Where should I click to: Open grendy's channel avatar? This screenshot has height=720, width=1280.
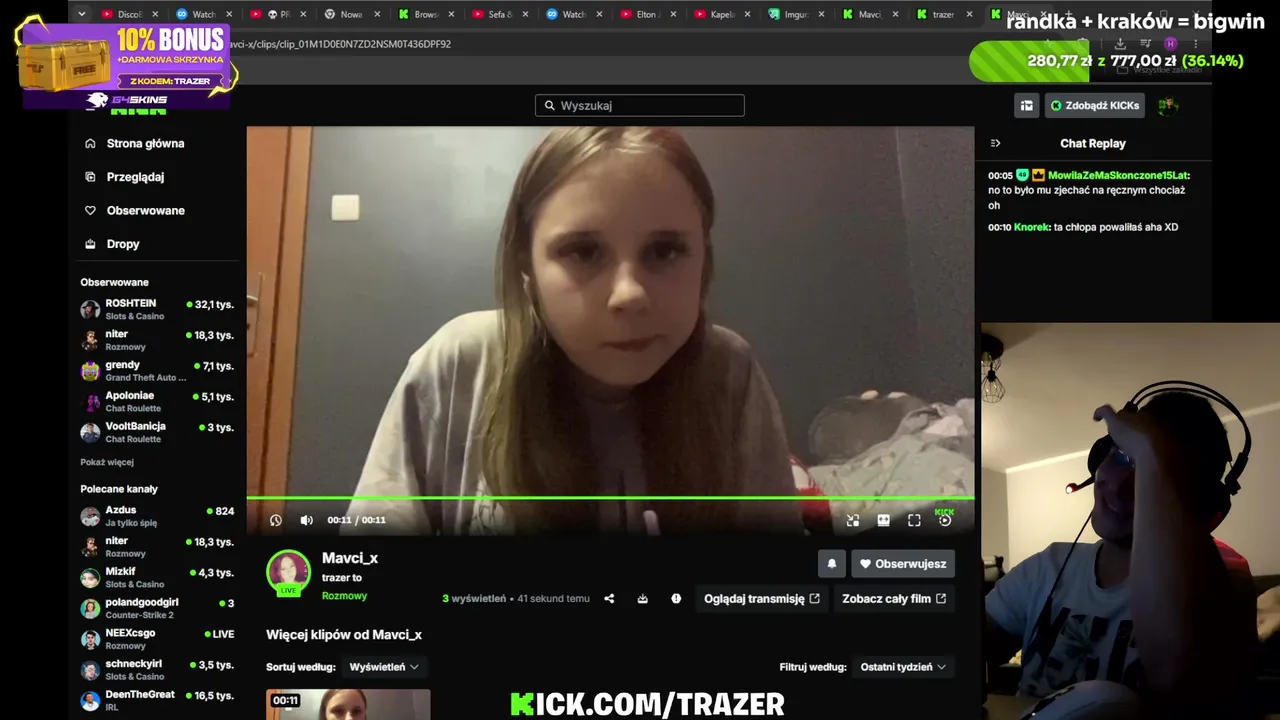(x=91, y=371)
